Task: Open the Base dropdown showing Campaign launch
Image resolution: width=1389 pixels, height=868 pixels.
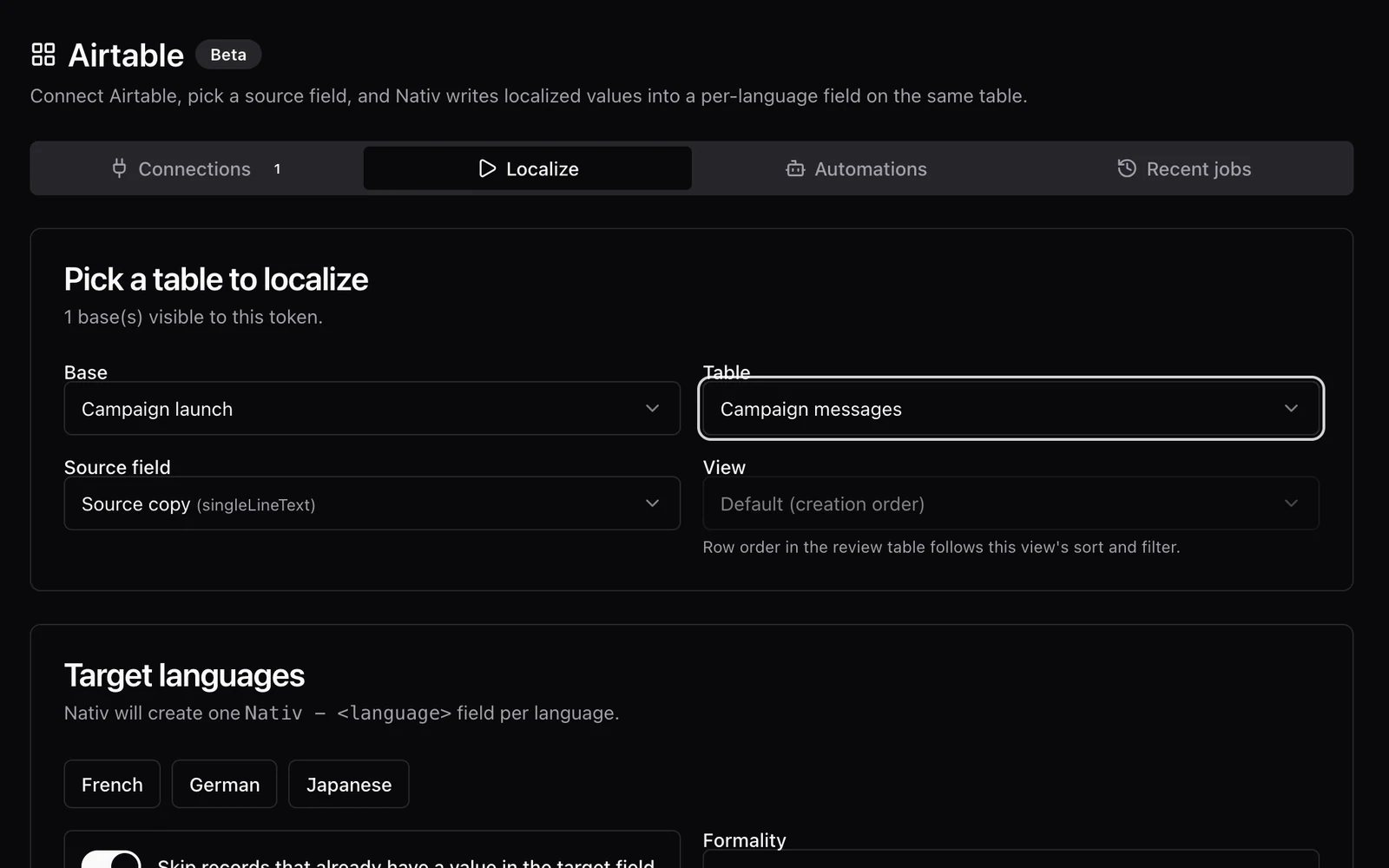Action: tap(372, 409)
